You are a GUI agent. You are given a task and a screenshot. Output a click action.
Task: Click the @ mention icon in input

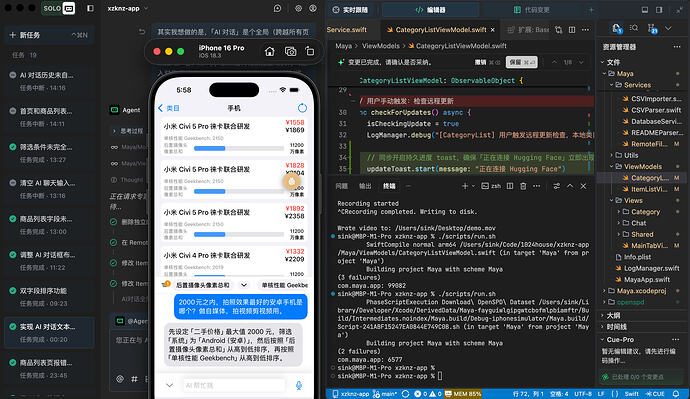[120, 379]
